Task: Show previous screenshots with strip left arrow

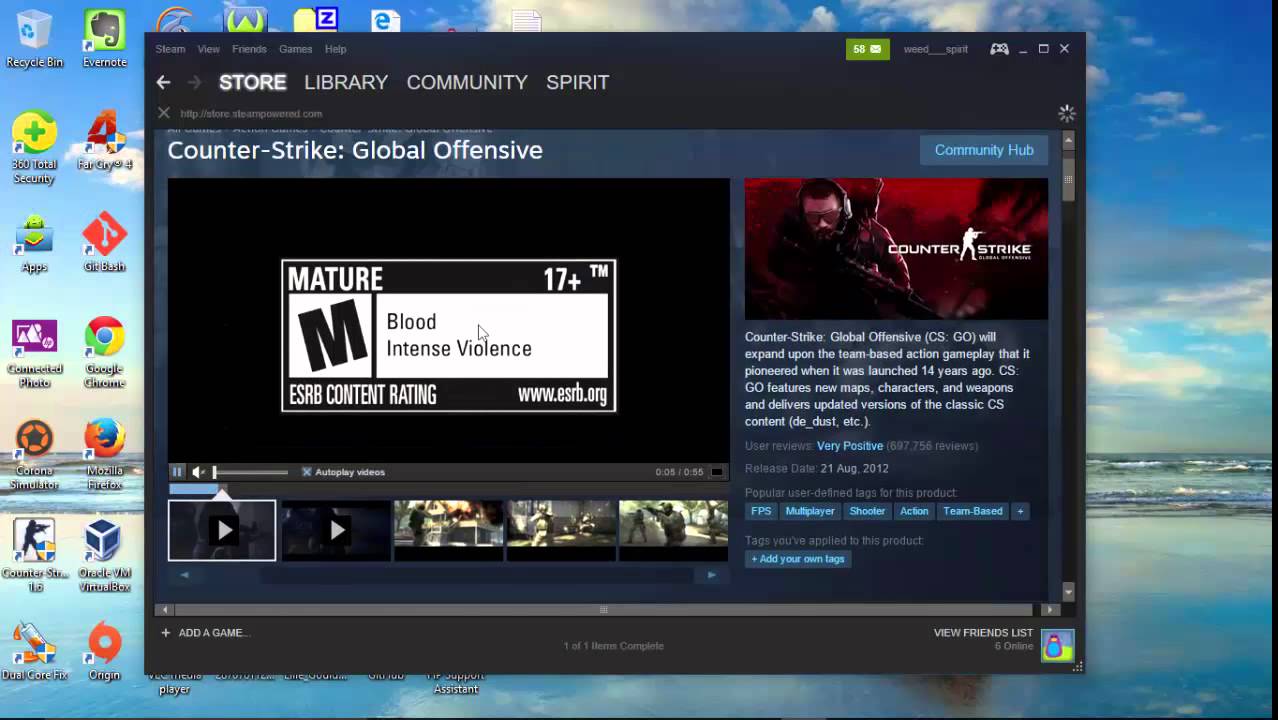Action: tap(184, 575)
